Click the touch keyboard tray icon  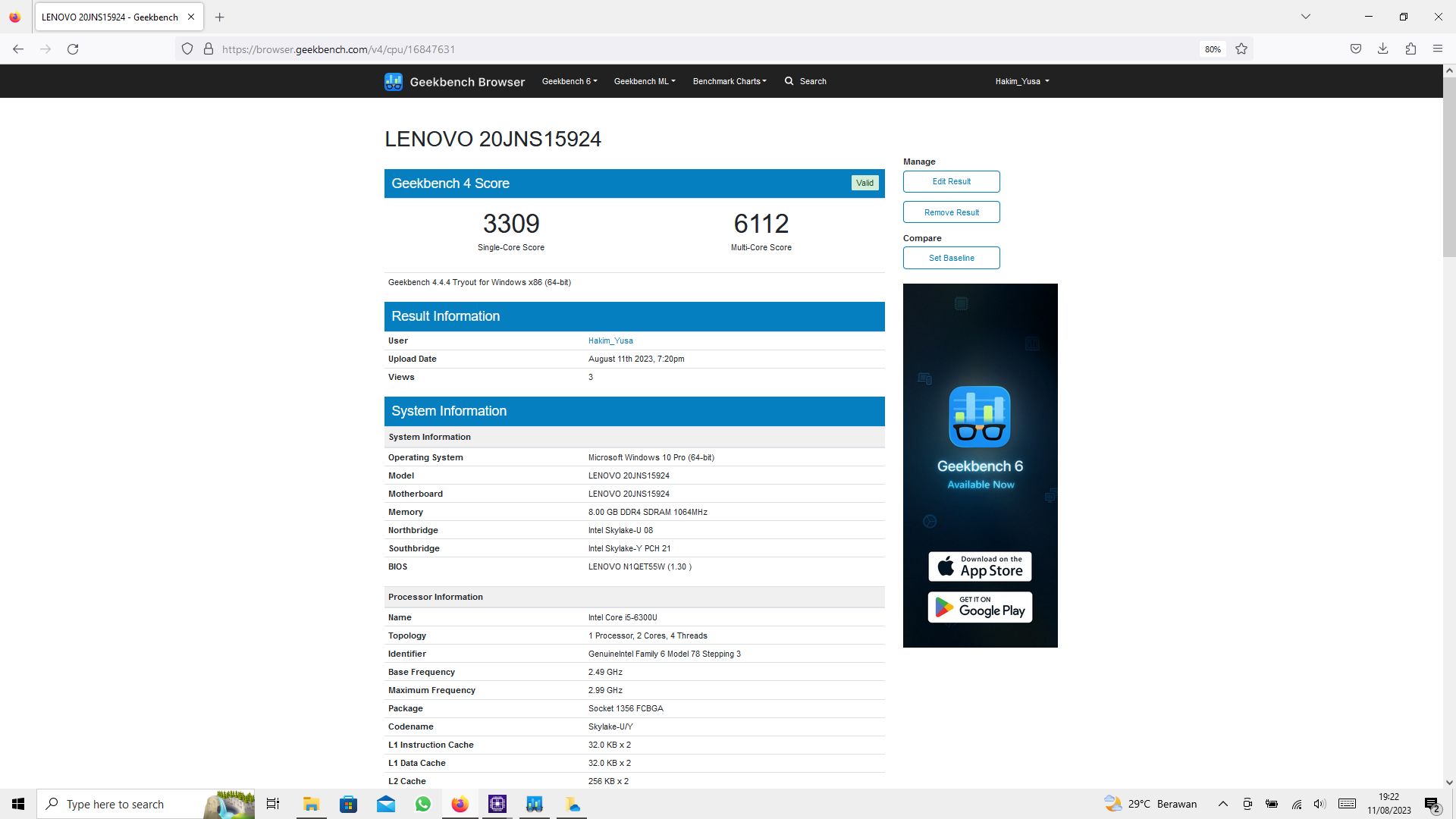[x=1347, y=804]
